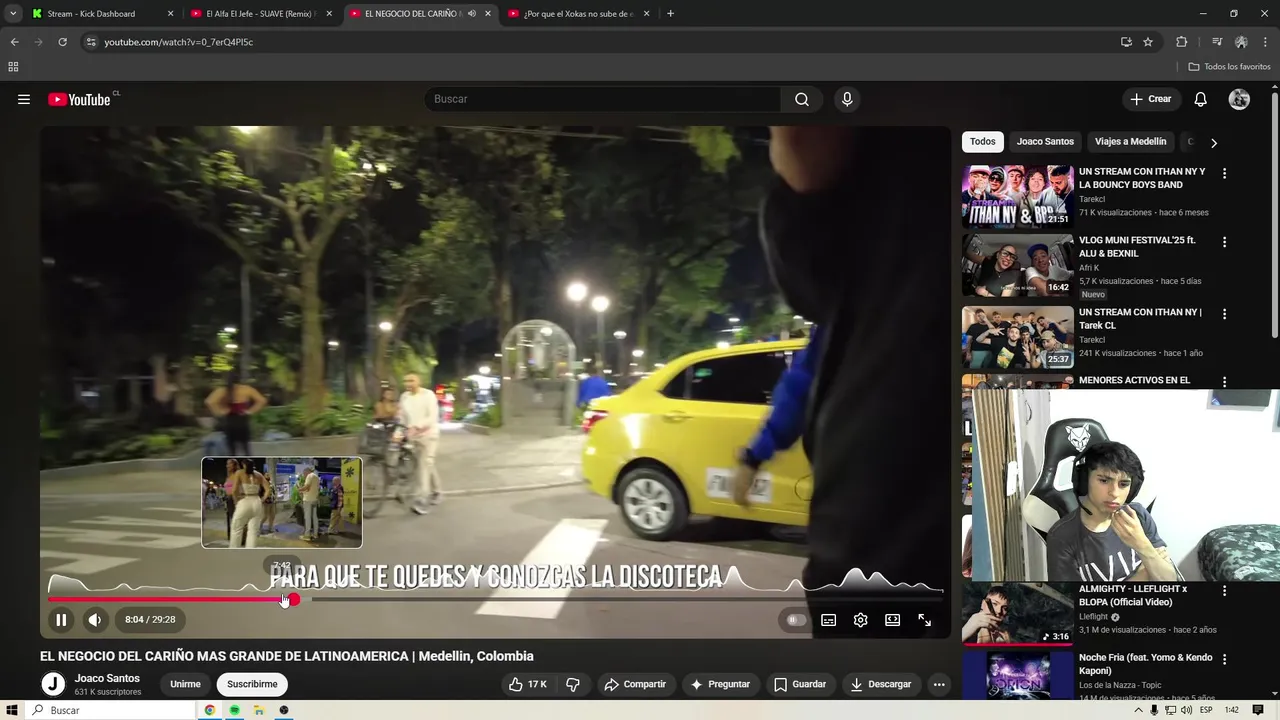The width and height of the screenshot is (1280, 720).
Task: Open the tab search dropdown arrow
Action: tap(12, 14)
